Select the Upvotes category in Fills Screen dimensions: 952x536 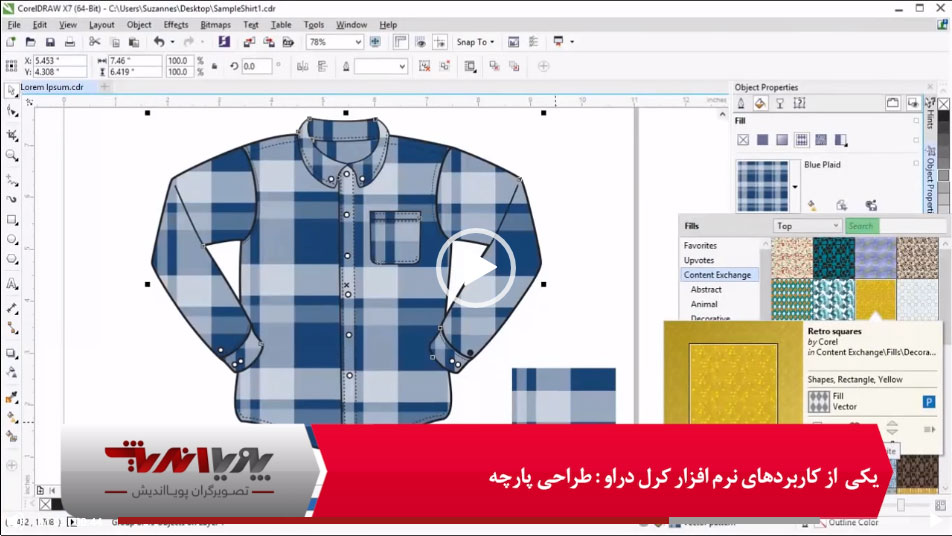click(x=699, y=260)
